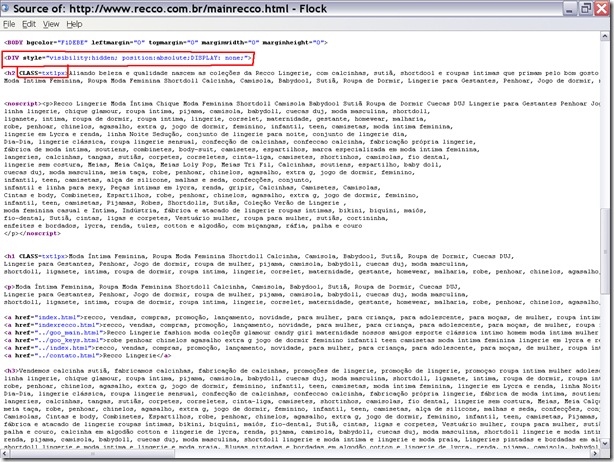
Task: Click the opening noscript tag
Action: click(22, 104)
